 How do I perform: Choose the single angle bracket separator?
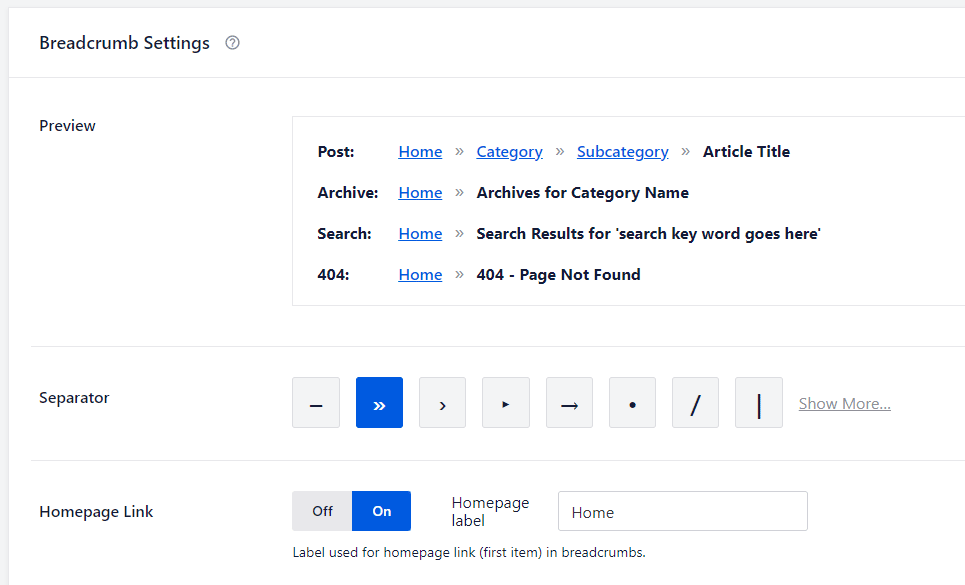point(442,403)
